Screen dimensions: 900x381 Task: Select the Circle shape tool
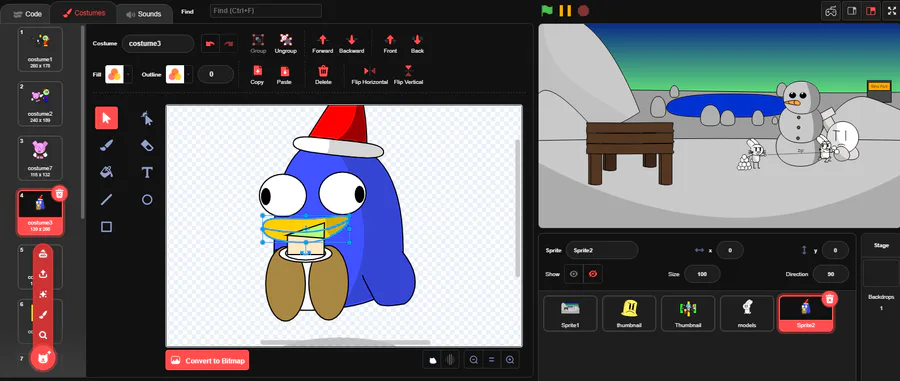click(147, 200)
